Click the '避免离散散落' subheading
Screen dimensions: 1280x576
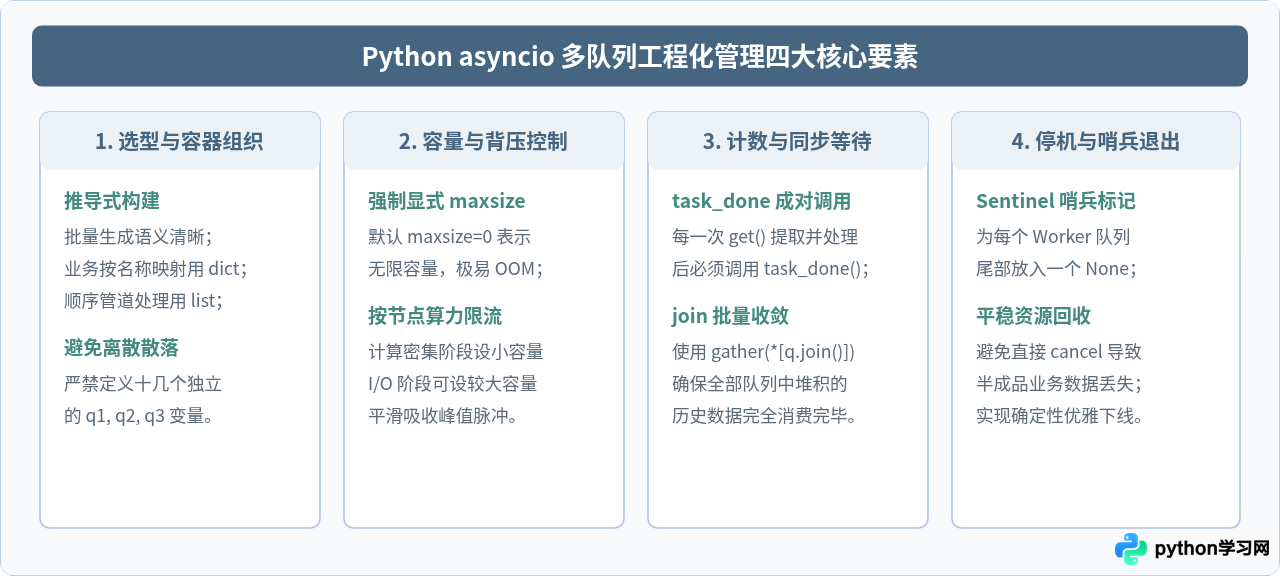(122, 348)
